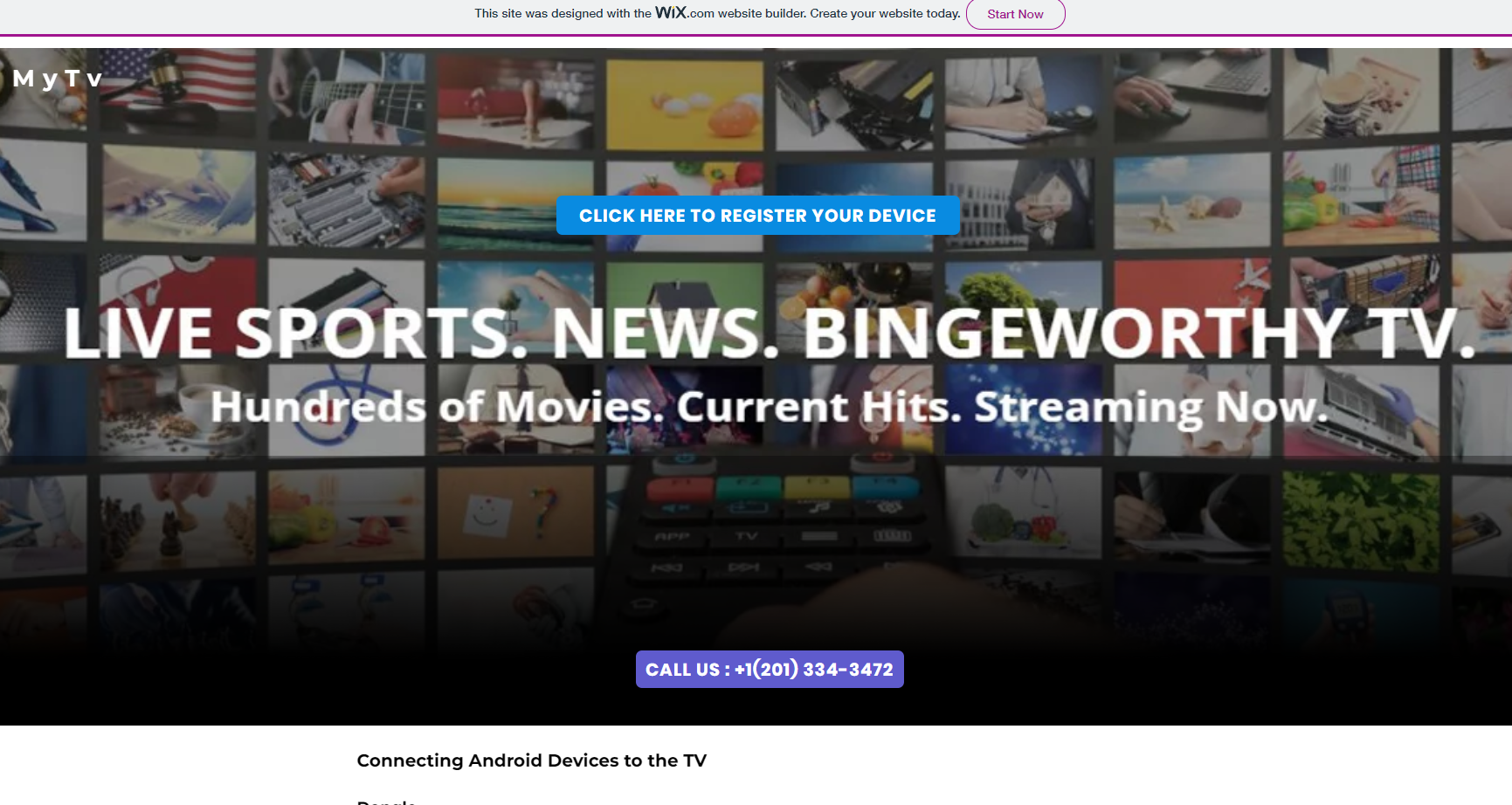
Task: Click the WiX.com logo in top banner
Action: 684,13
